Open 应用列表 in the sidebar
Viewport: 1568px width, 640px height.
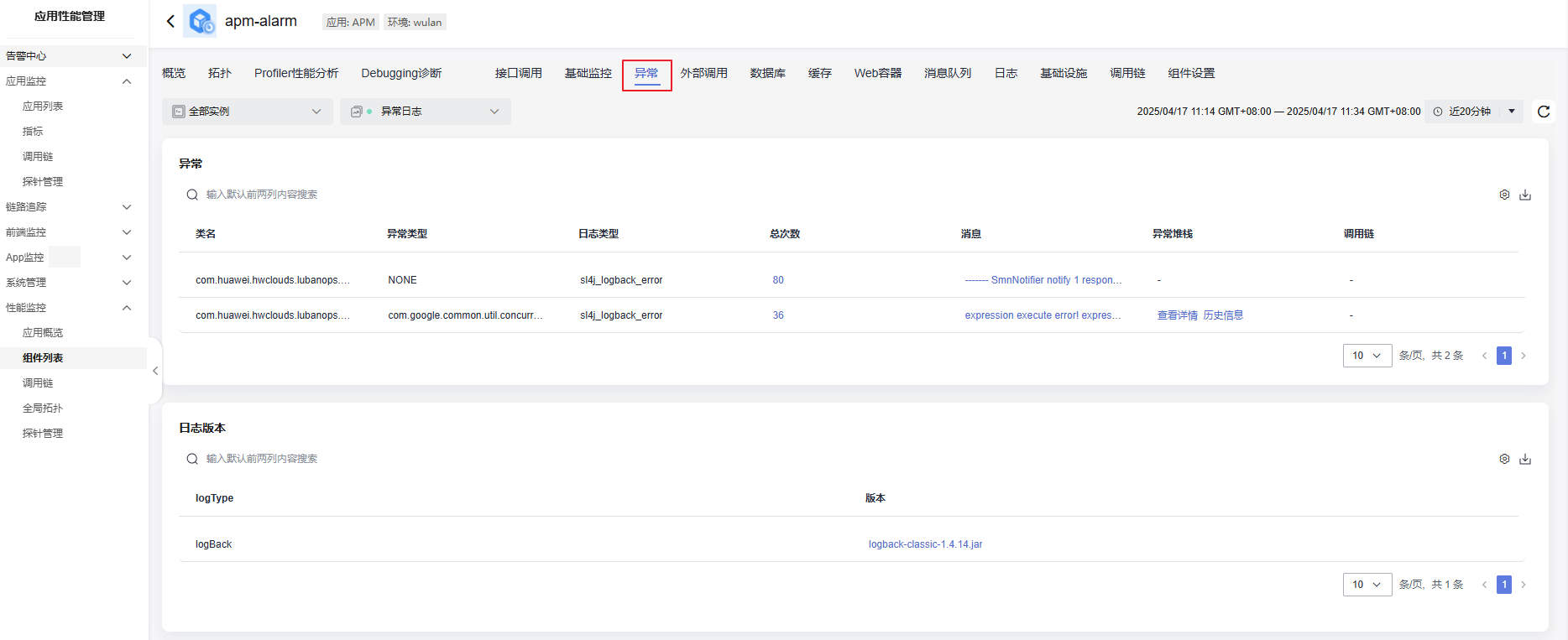(43, 107)
